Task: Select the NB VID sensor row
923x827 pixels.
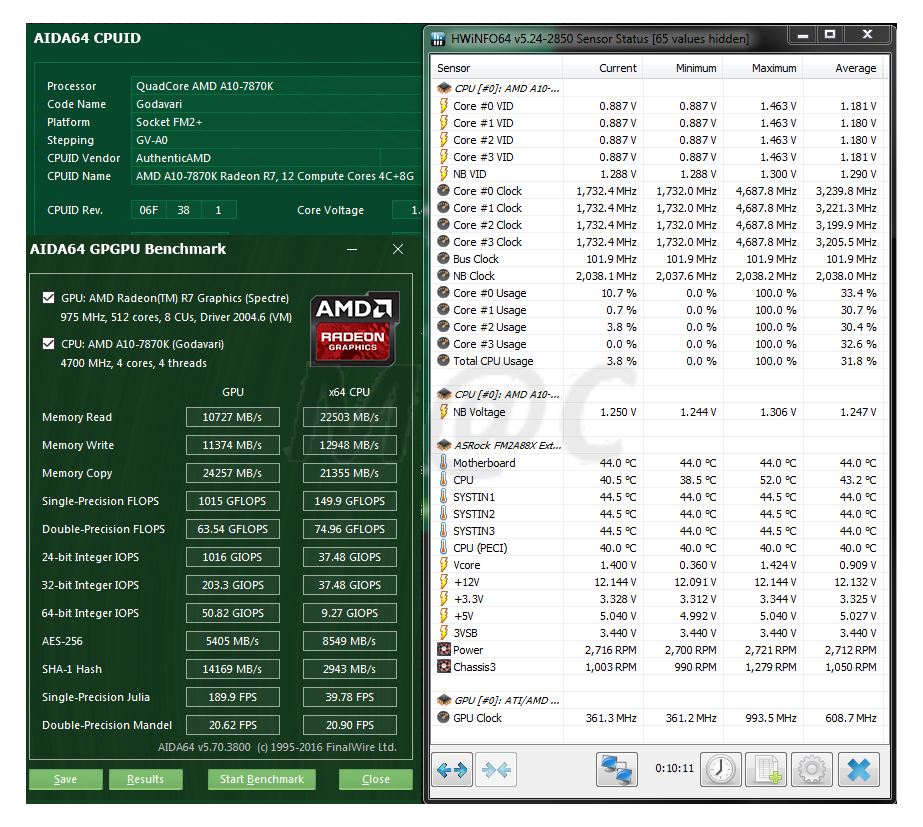Action: click(659, 174)
